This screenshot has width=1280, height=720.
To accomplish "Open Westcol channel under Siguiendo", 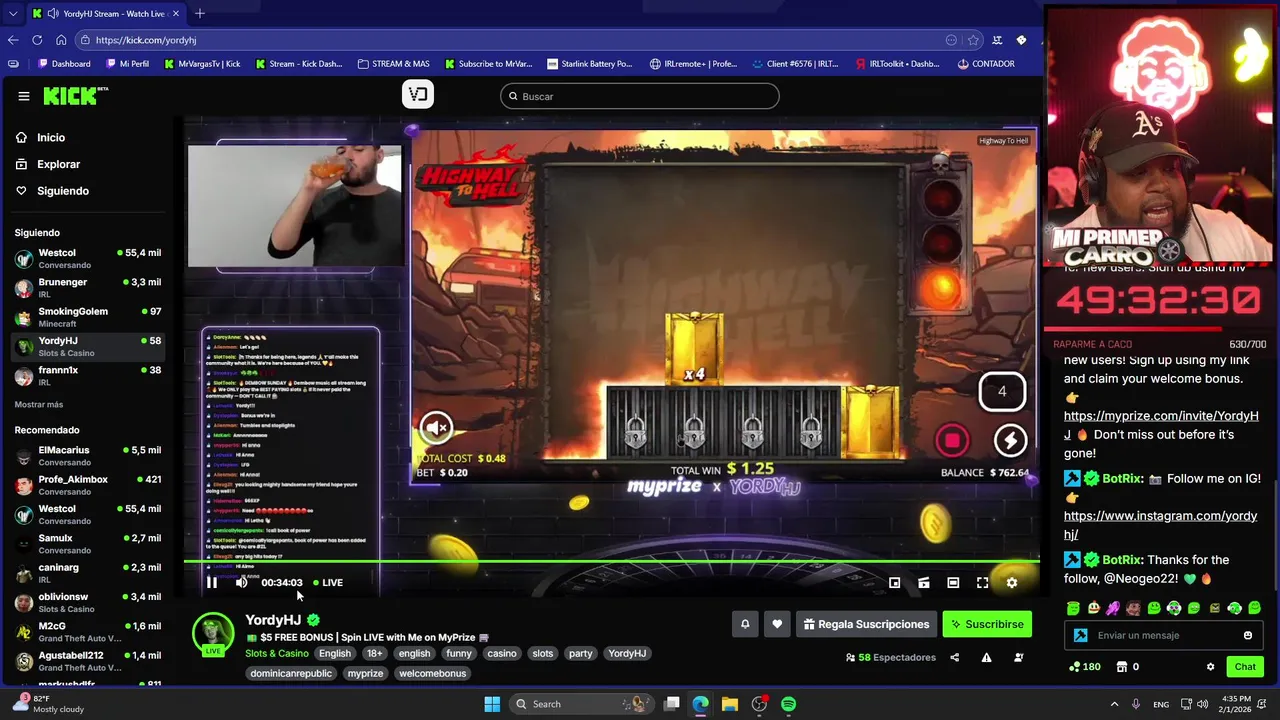I will 88,258.
